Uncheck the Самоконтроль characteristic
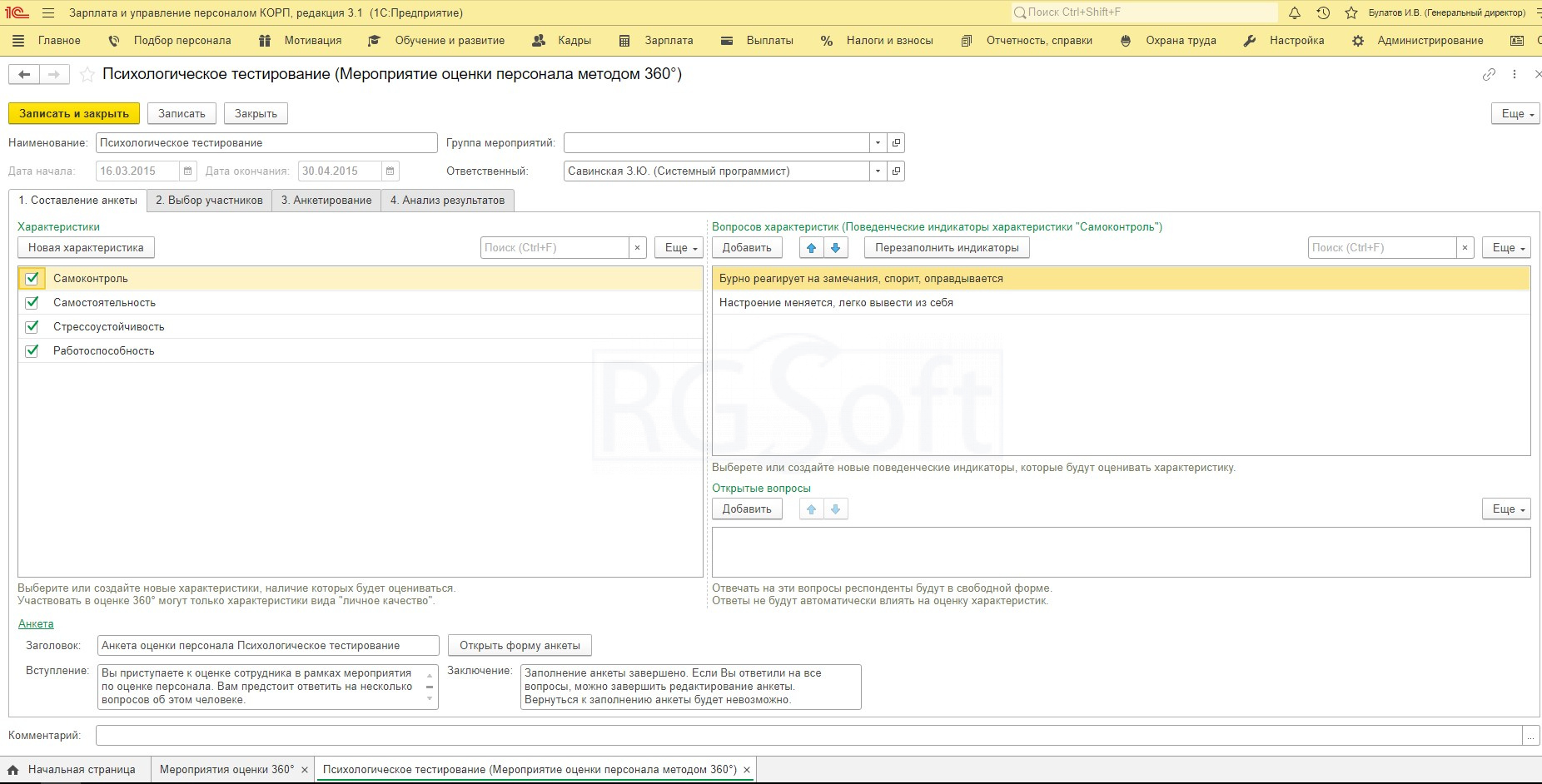This screenshot has height=784, width=1542. click(x=32, y=279)
